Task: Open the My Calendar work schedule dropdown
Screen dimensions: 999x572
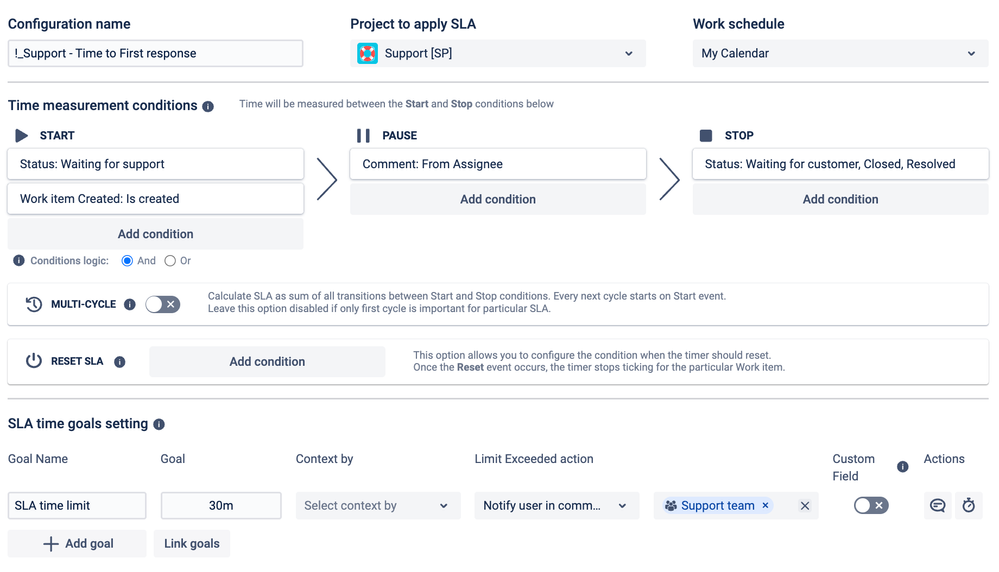Action: [840, 54]
